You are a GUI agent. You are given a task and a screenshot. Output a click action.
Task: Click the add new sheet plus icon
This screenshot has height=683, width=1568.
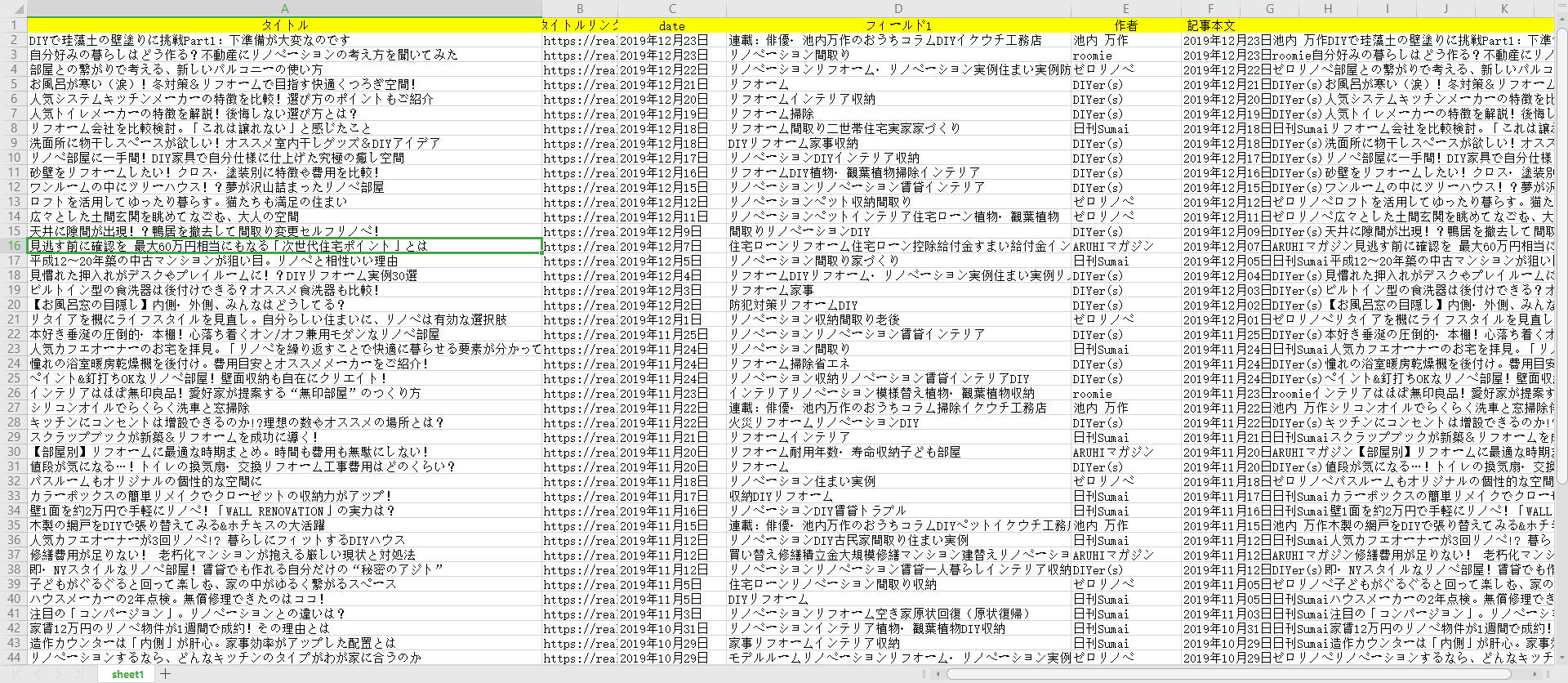point(166,674)
